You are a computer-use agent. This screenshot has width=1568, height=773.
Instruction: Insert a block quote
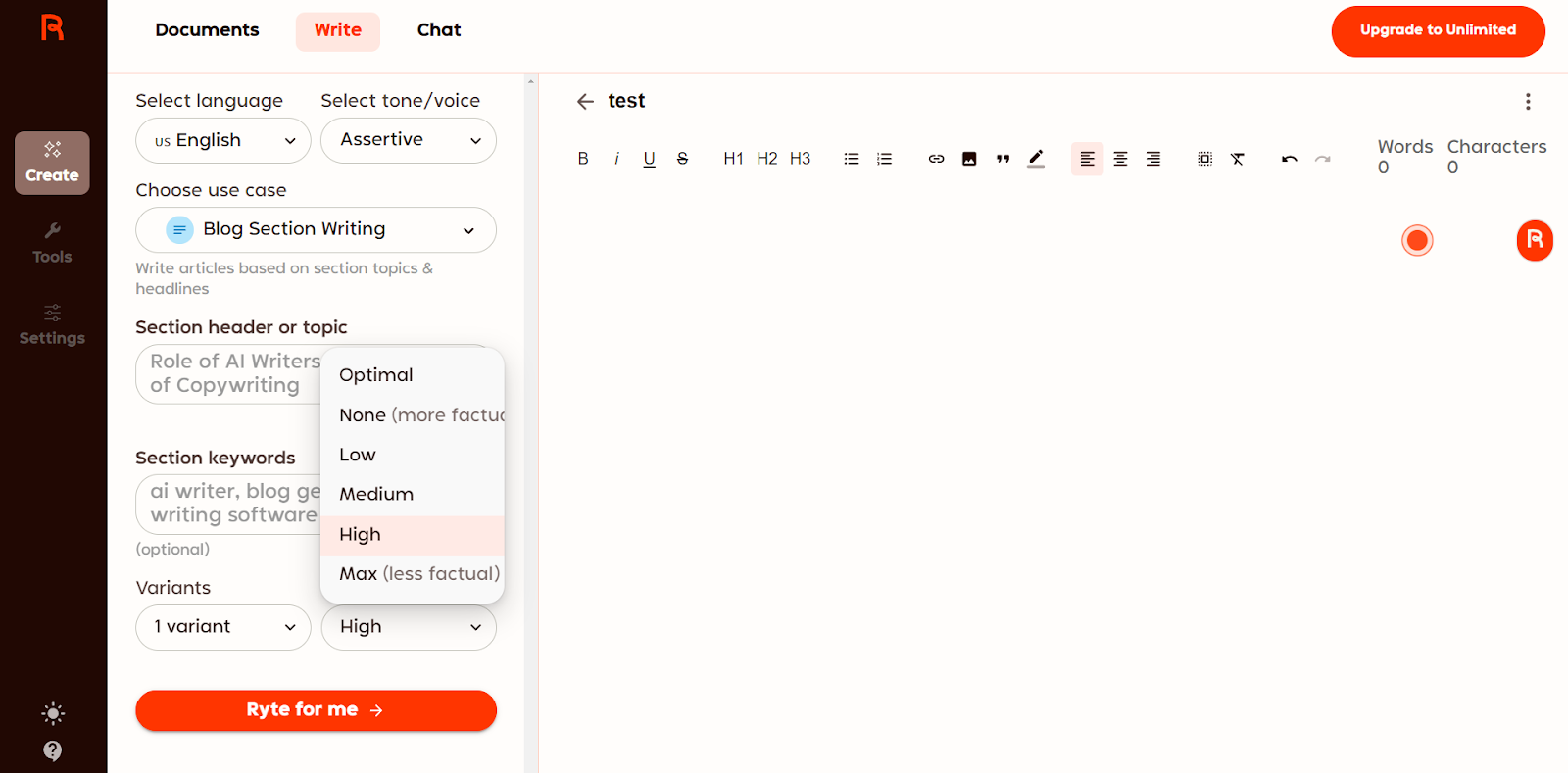(x=1003, y=159)
